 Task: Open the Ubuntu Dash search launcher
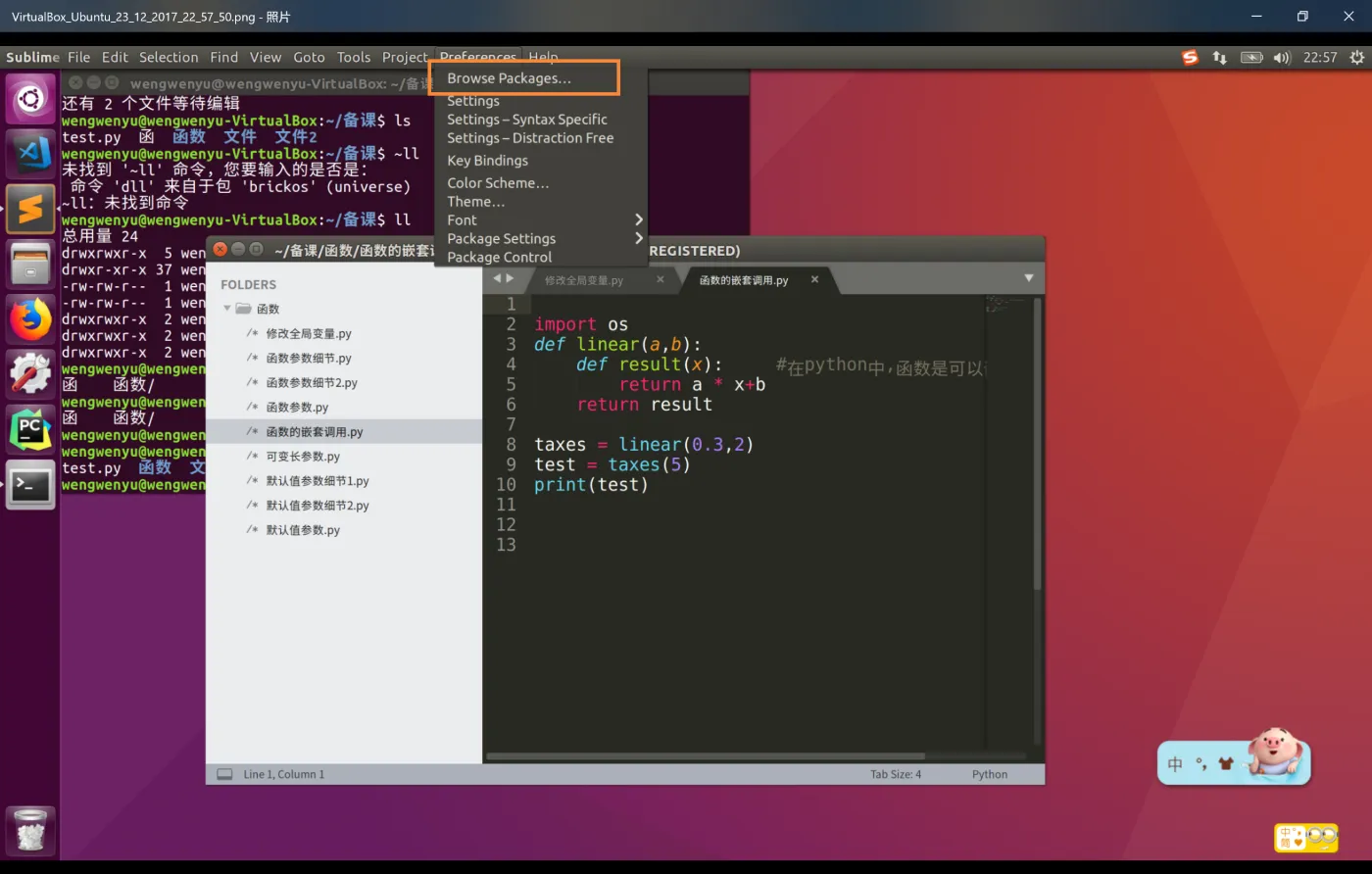pos(30,98)
